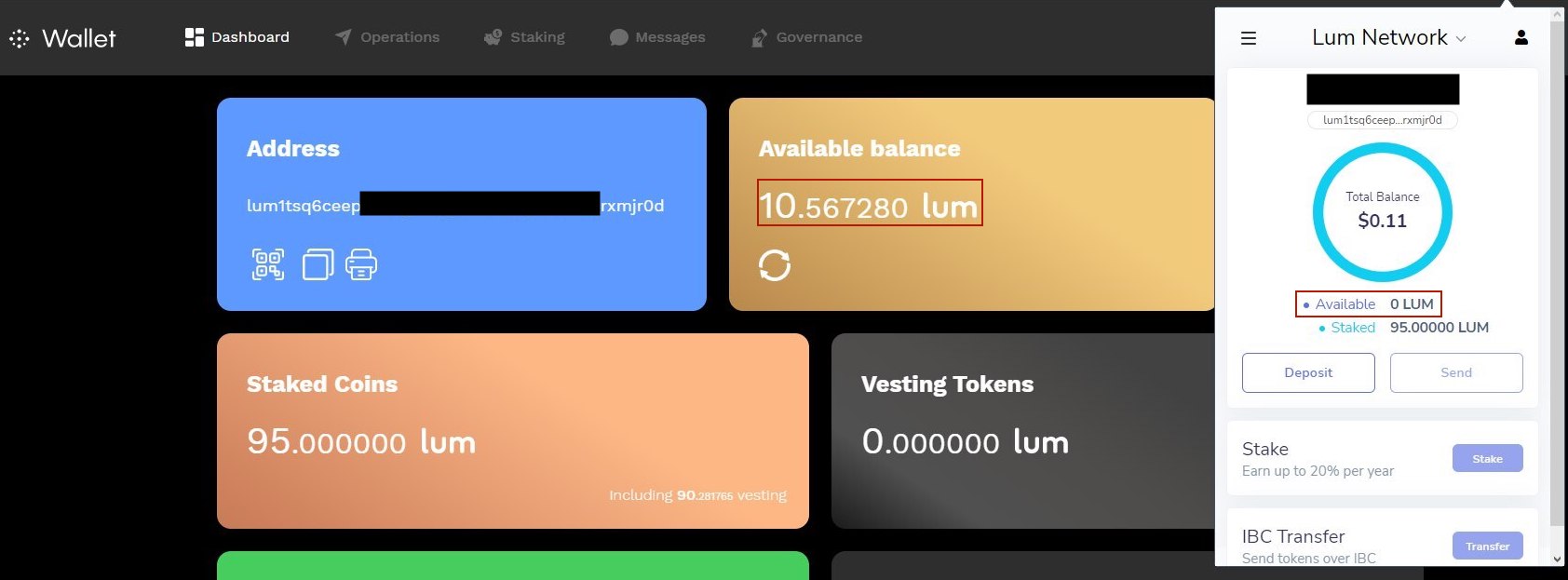Expand the Lum Network chain selector
This screenshot has width=1568, height=580.
pos(1388,38)
